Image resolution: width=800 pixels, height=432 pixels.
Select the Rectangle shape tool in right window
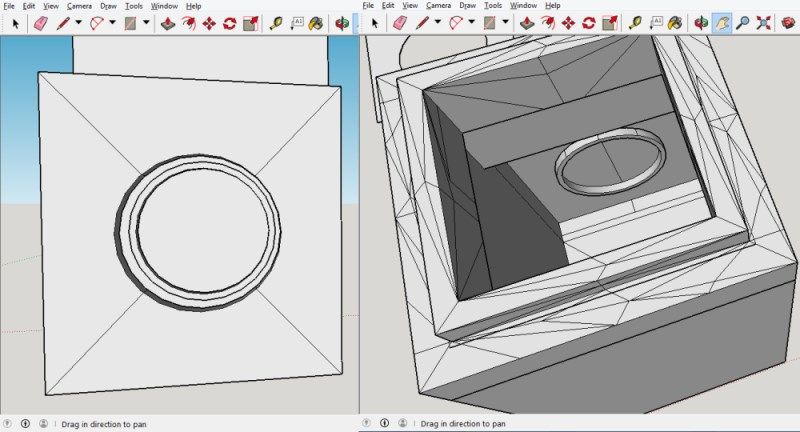(490, 23)
